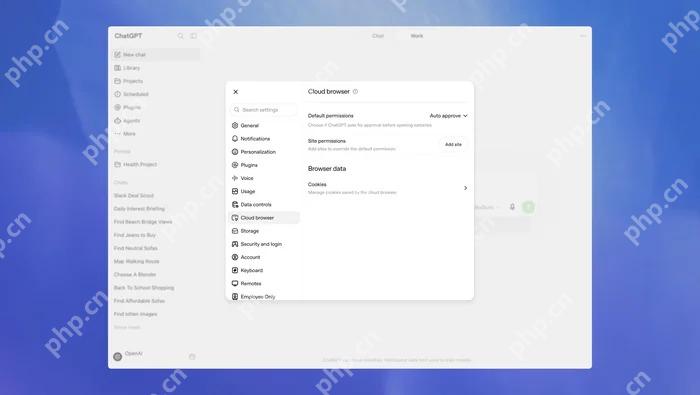Focus the Search settings field
Image resolution: width=700 pixels, height=395 pixels.
264,110
